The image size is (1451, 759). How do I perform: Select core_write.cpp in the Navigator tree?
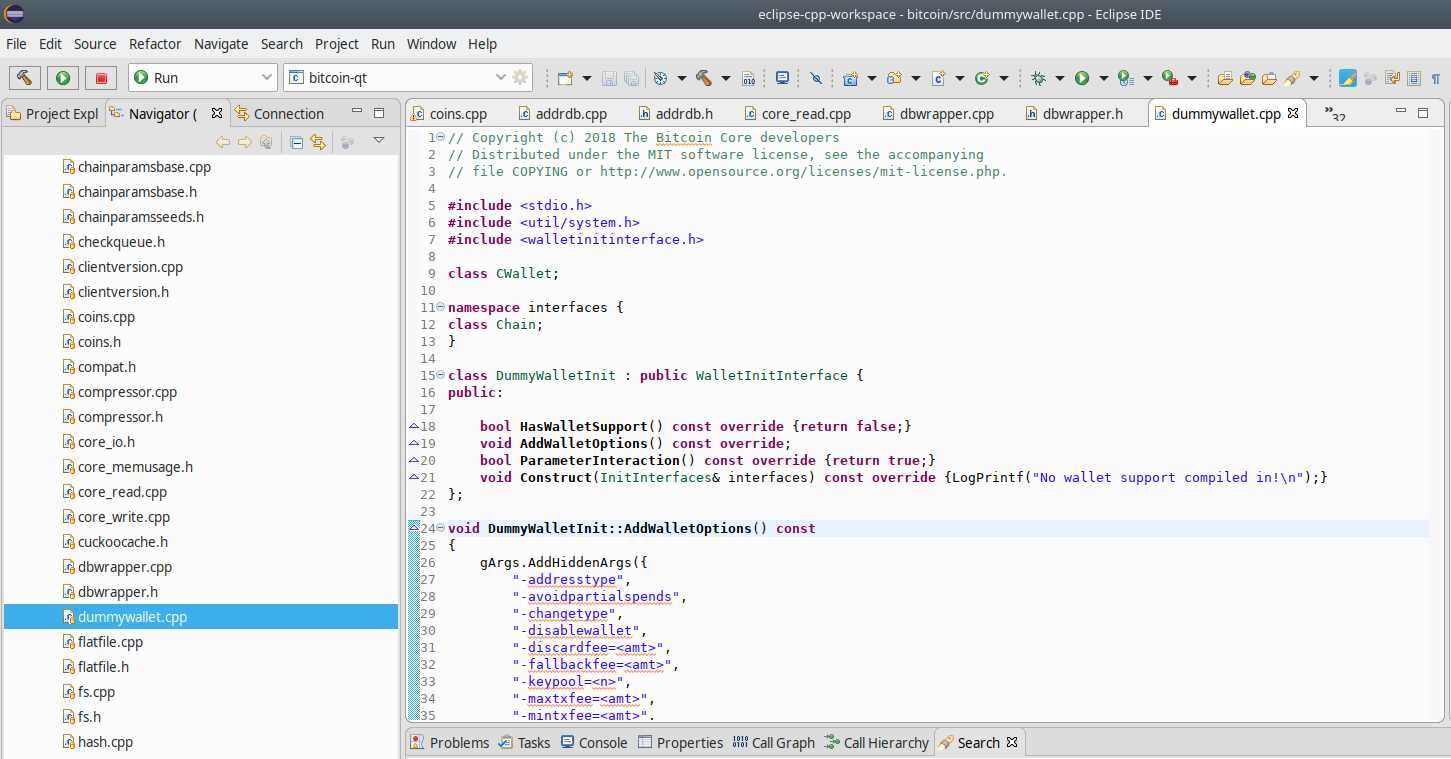point(124,517)
